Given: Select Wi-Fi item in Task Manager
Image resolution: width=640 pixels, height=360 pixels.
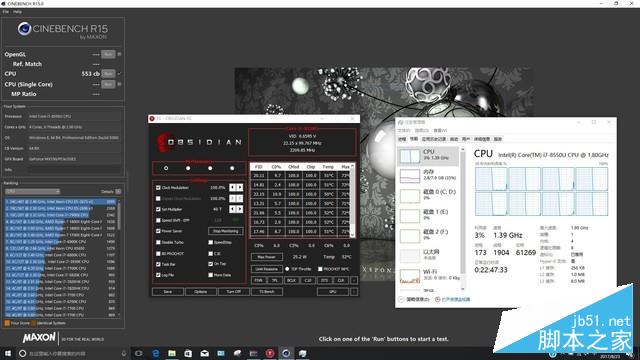Looking at the screenshot, I should (428, 275).
